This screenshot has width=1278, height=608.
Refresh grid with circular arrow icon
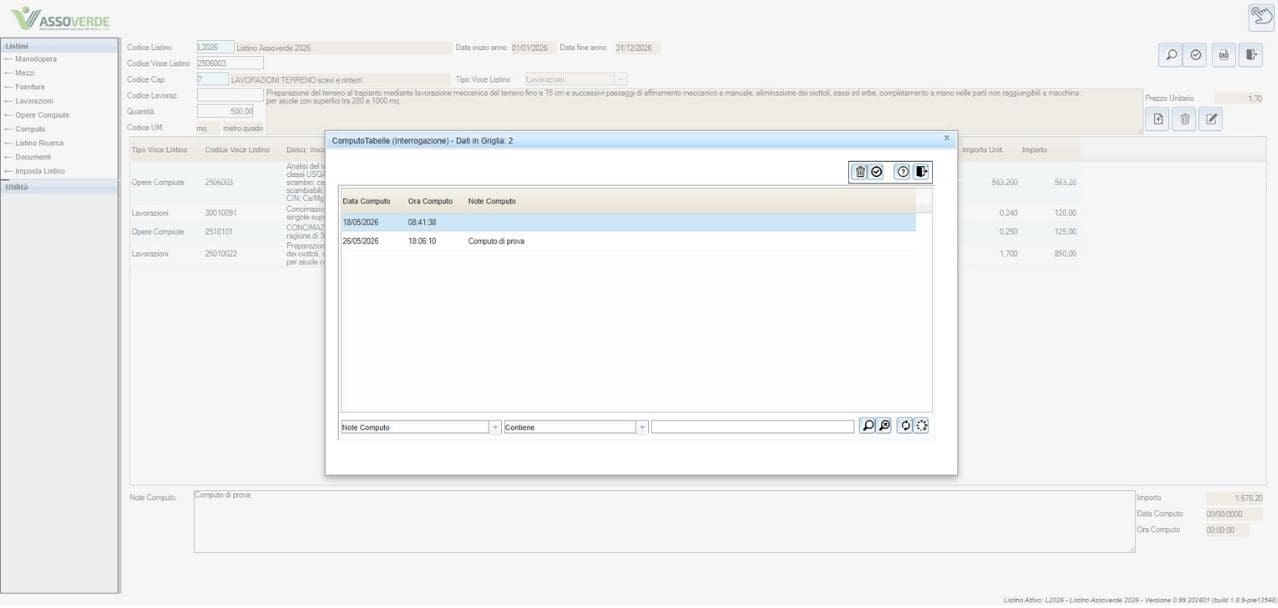coord(904,426)
